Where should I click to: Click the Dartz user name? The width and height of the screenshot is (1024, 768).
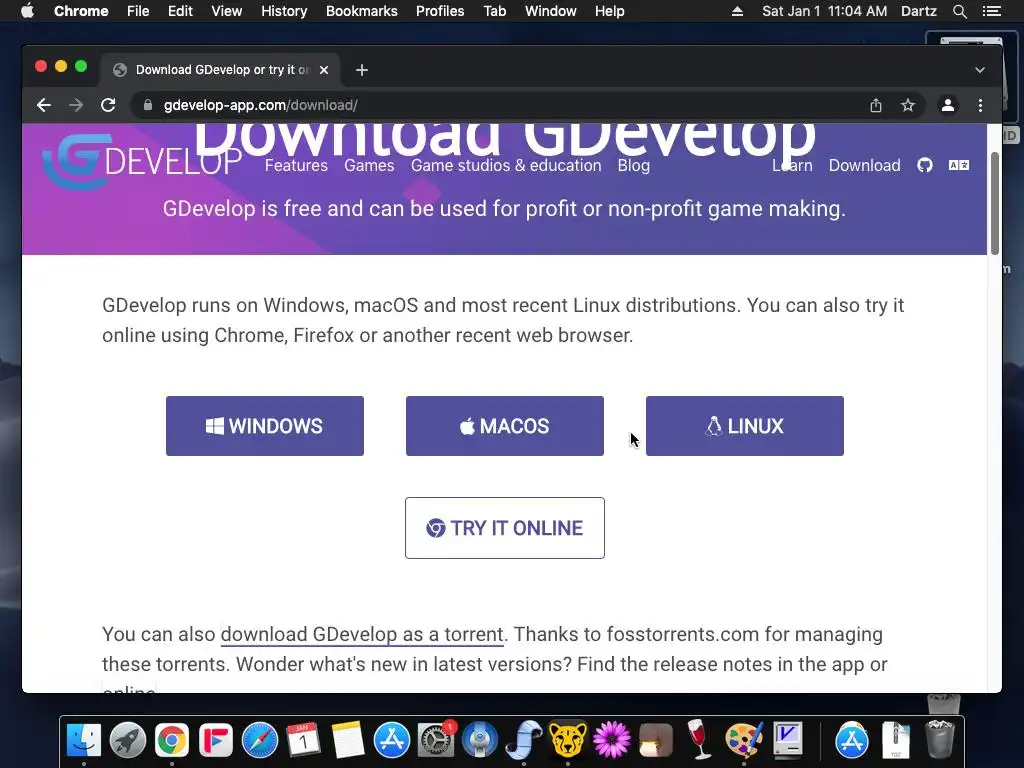click(919, 11)
